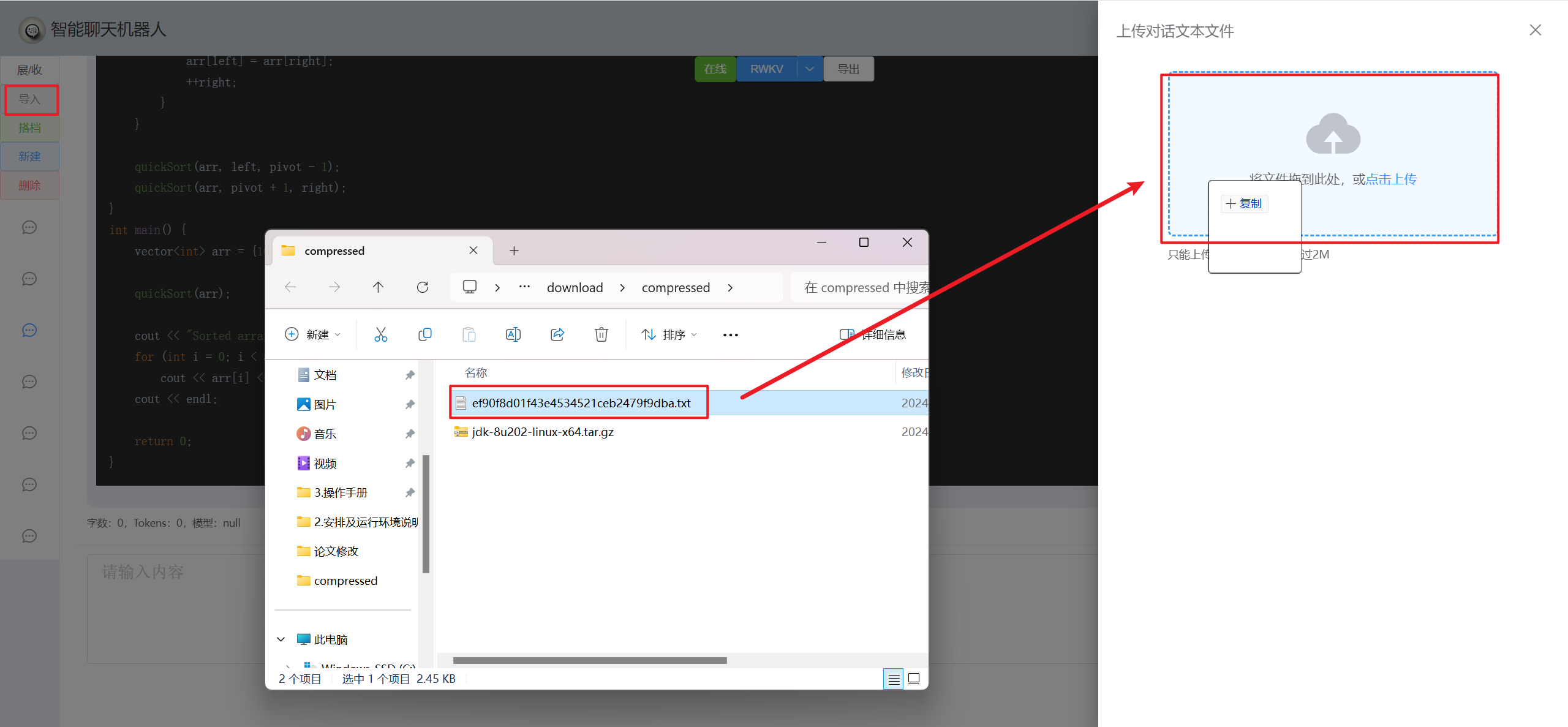Click the 删除 delete button

[x=30, y=186]
